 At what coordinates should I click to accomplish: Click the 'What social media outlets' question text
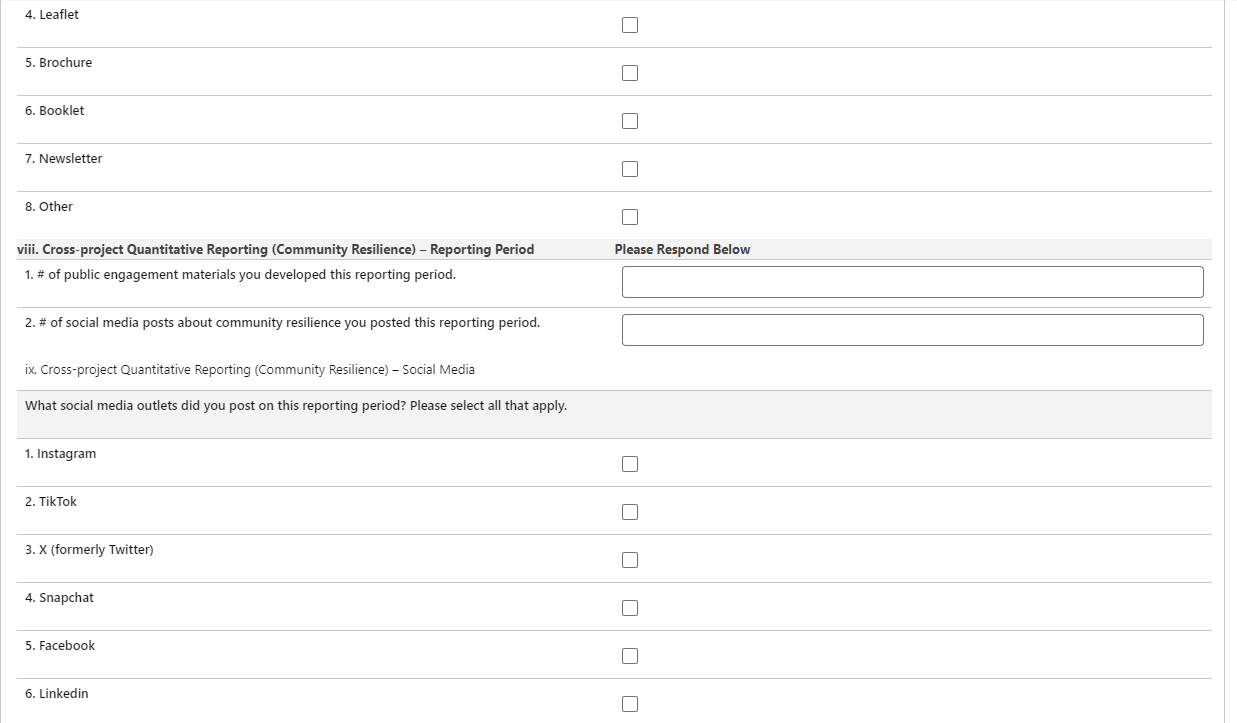(x=296, y=406)
